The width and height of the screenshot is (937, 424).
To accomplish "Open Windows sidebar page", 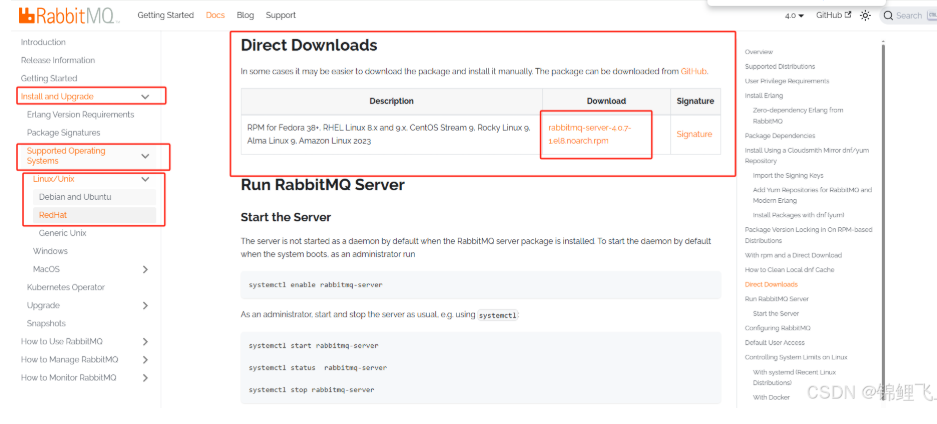I will point(50,251).
